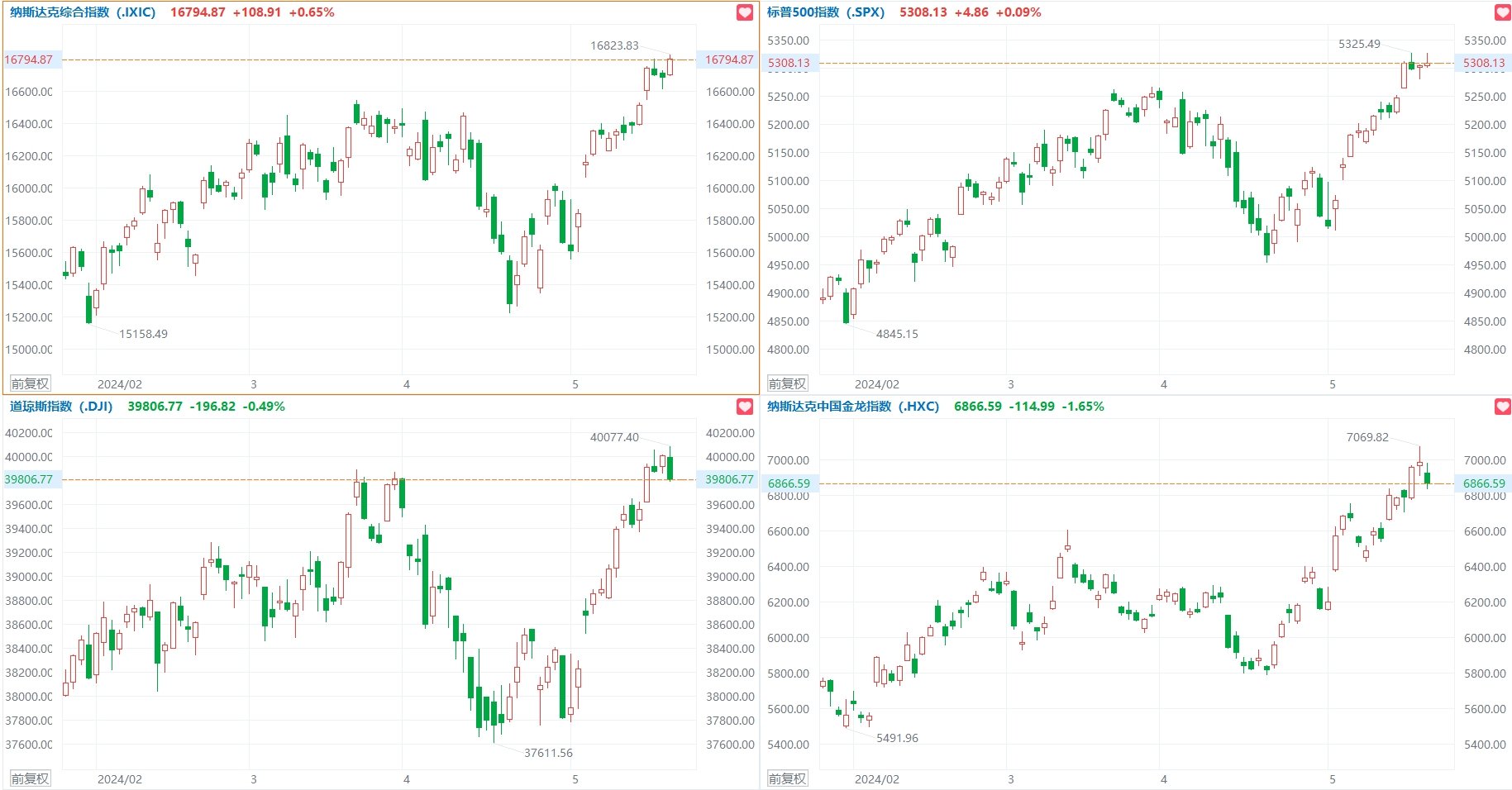Viewport: 1512px width, 790px height.
Task: Open 前复权 adjustment dropdown in .IXIC chart
Action: (x=30, y=383)
